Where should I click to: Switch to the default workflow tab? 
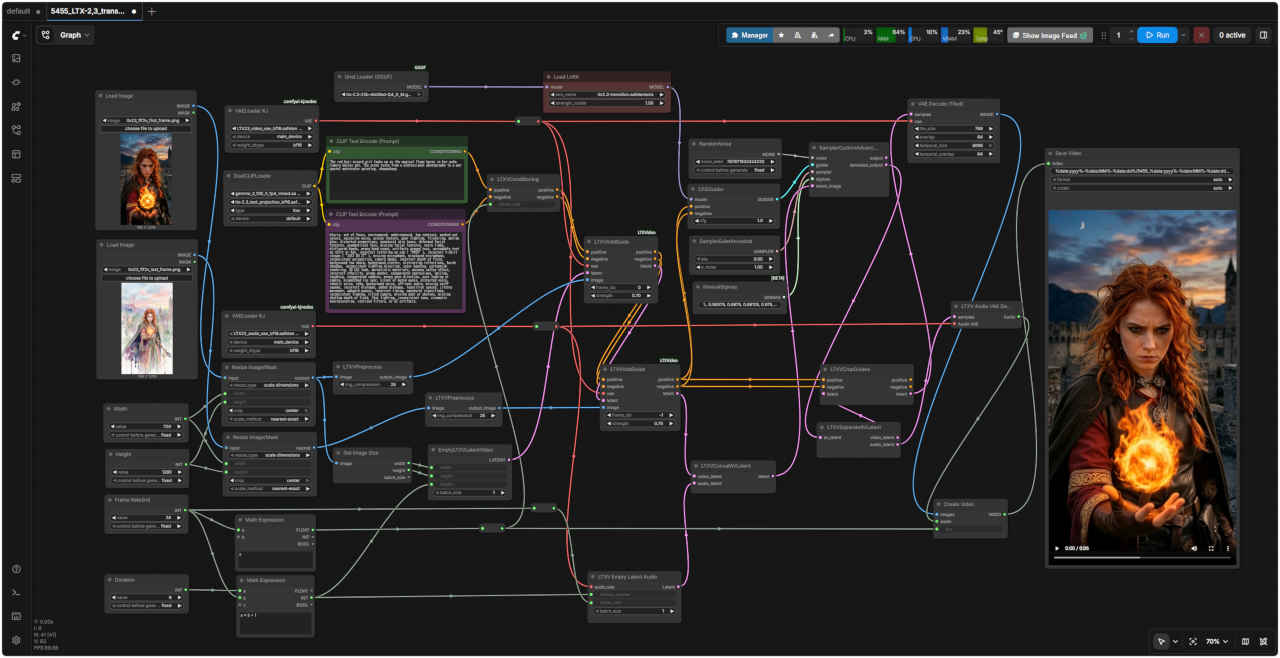[18, 11]
